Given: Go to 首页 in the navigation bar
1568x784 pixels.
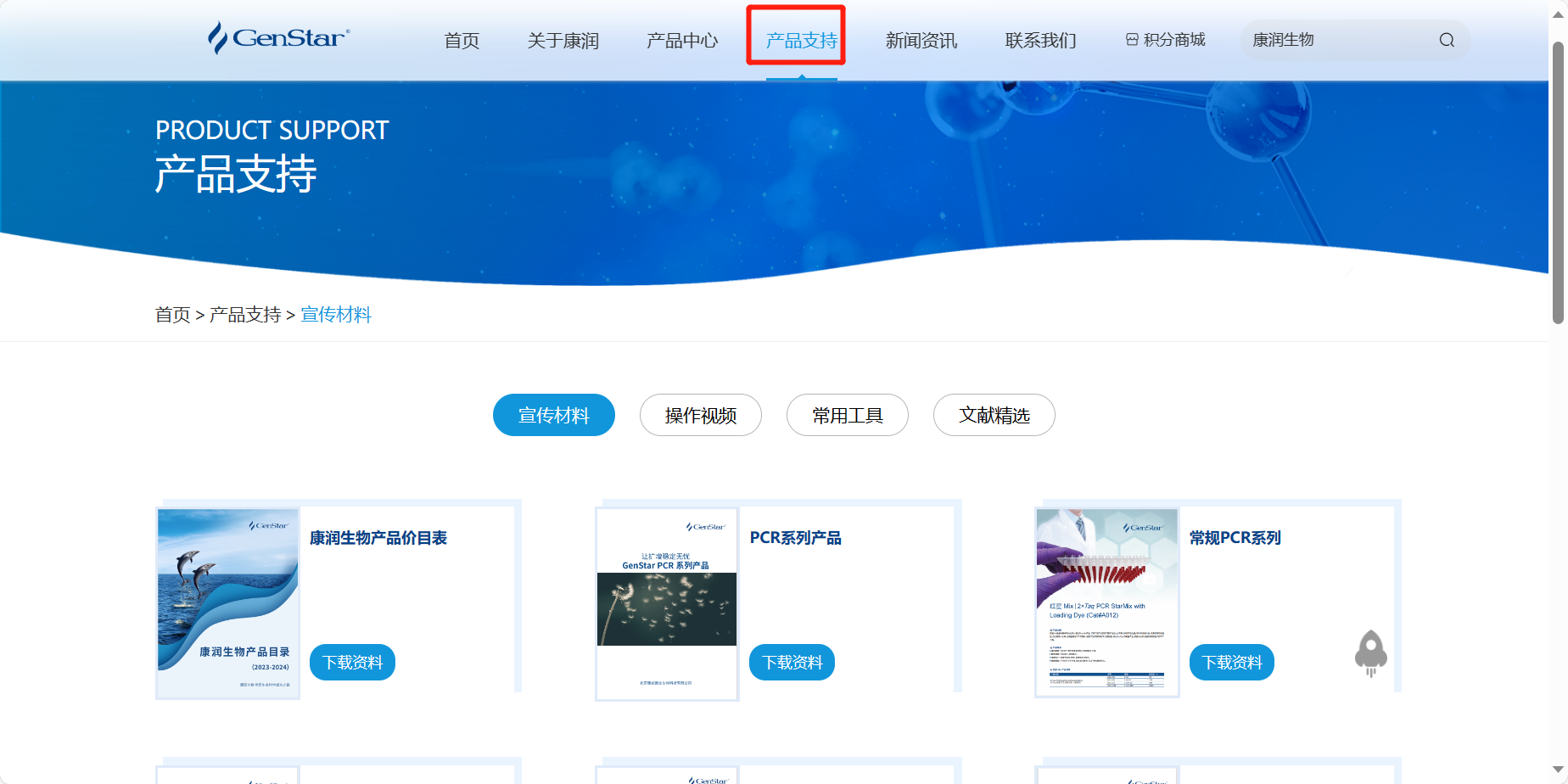Looking at the screenshot, I should click(x=462, y=41).
